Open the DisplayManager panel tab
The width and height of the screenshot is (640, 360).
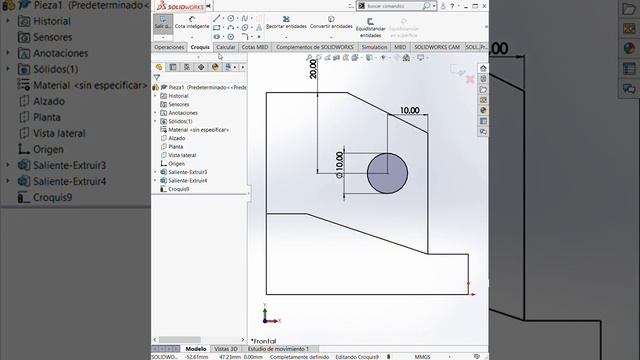pos(215,67)
